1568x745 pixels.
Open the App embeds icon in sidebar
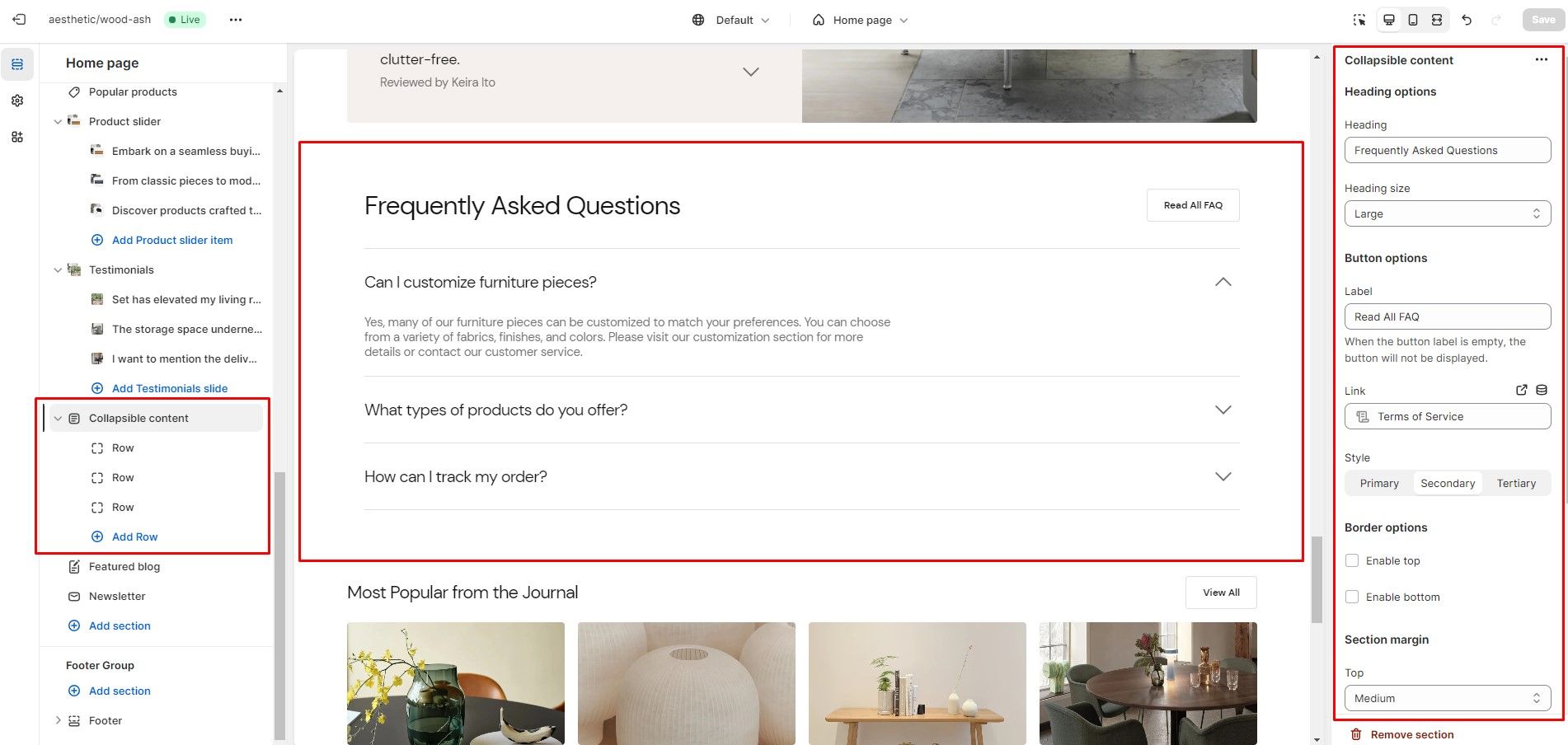click(17, 137)
